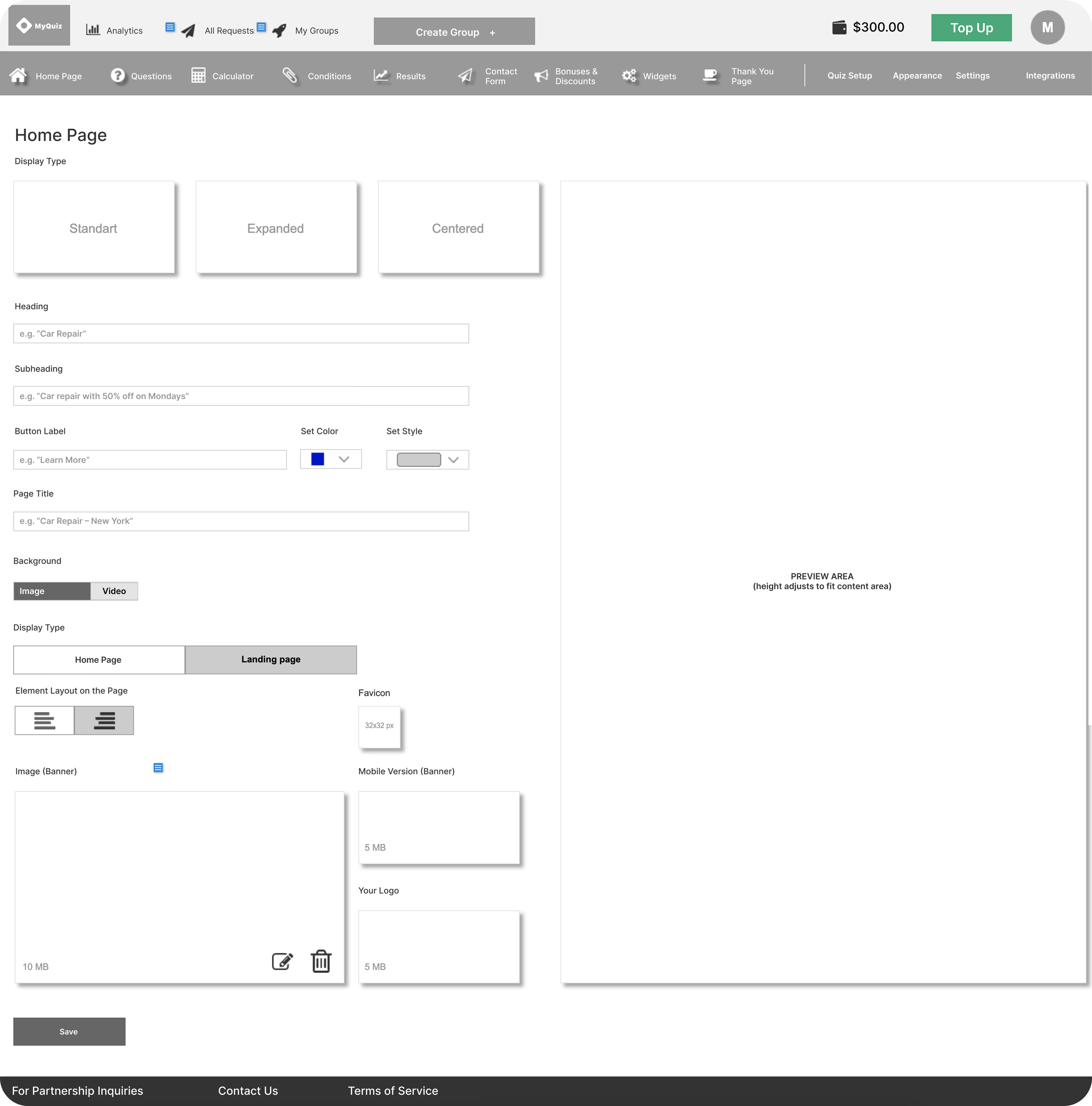Click the edit pencil icon on banner image
The width and height of the screenshot is (1092, 1106).
tap(282, 961)
